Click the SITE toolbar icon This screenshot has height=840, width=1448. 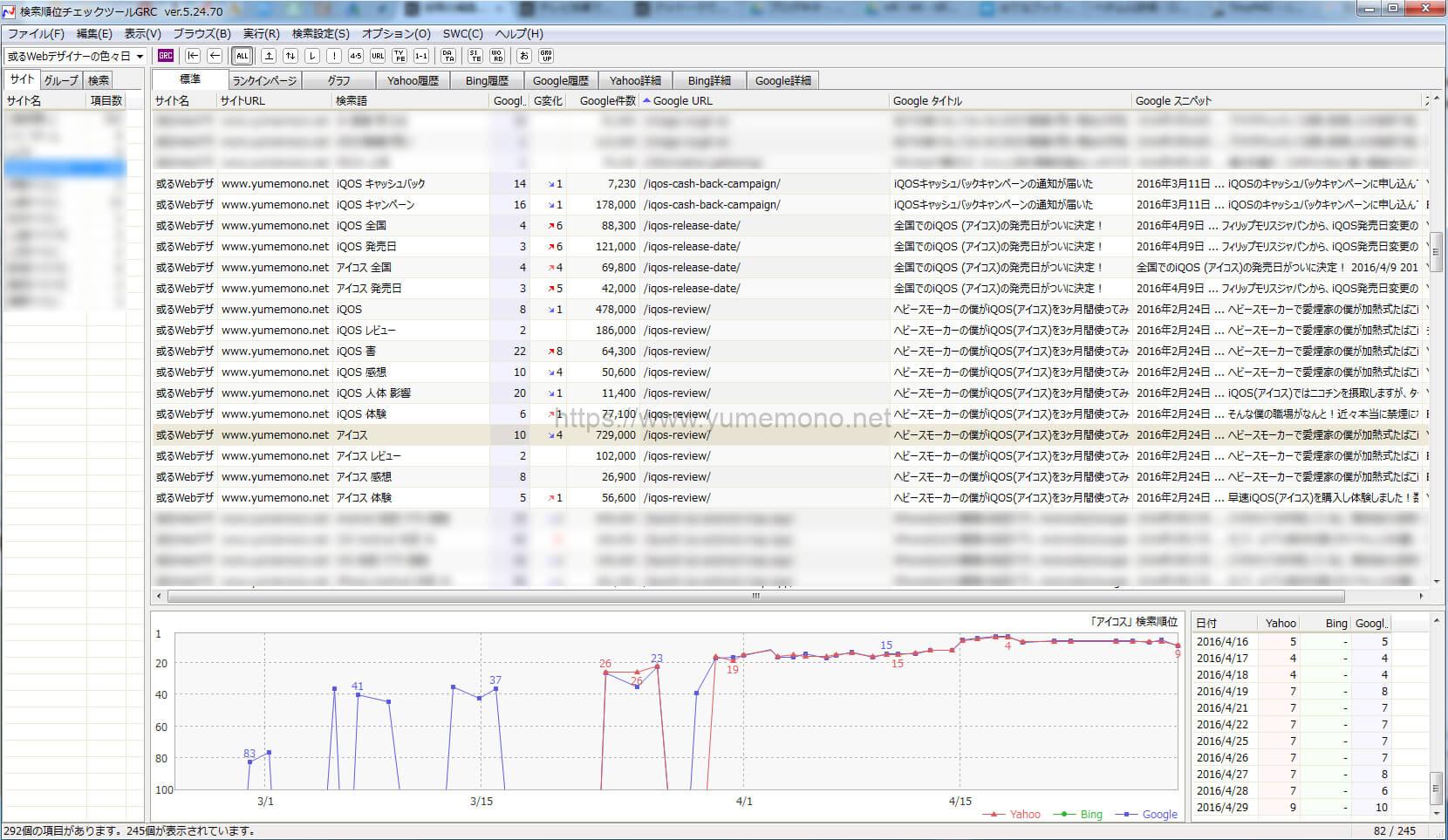pos(475,56)
